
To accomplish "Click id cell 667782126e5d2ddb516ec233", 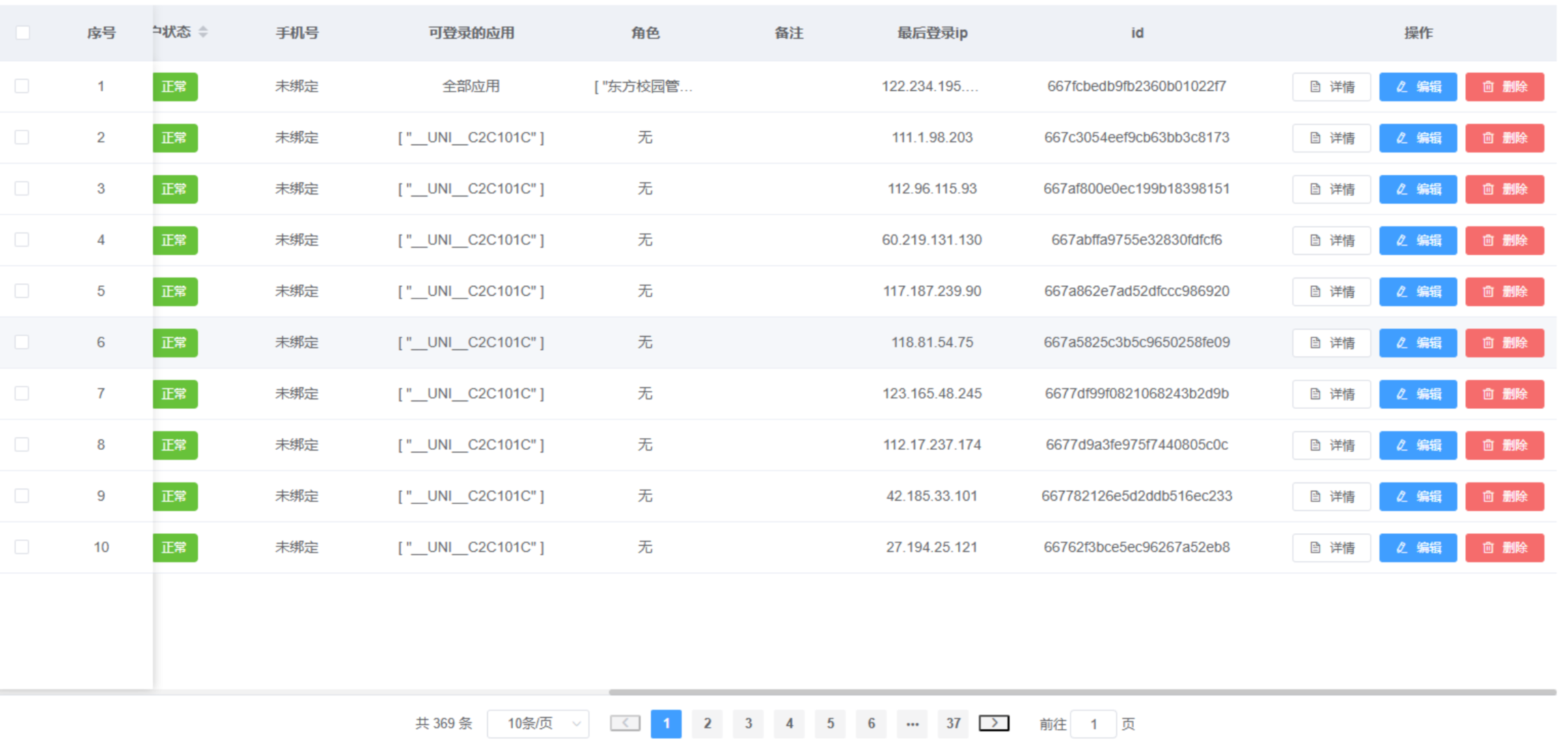I will 1136,496.
